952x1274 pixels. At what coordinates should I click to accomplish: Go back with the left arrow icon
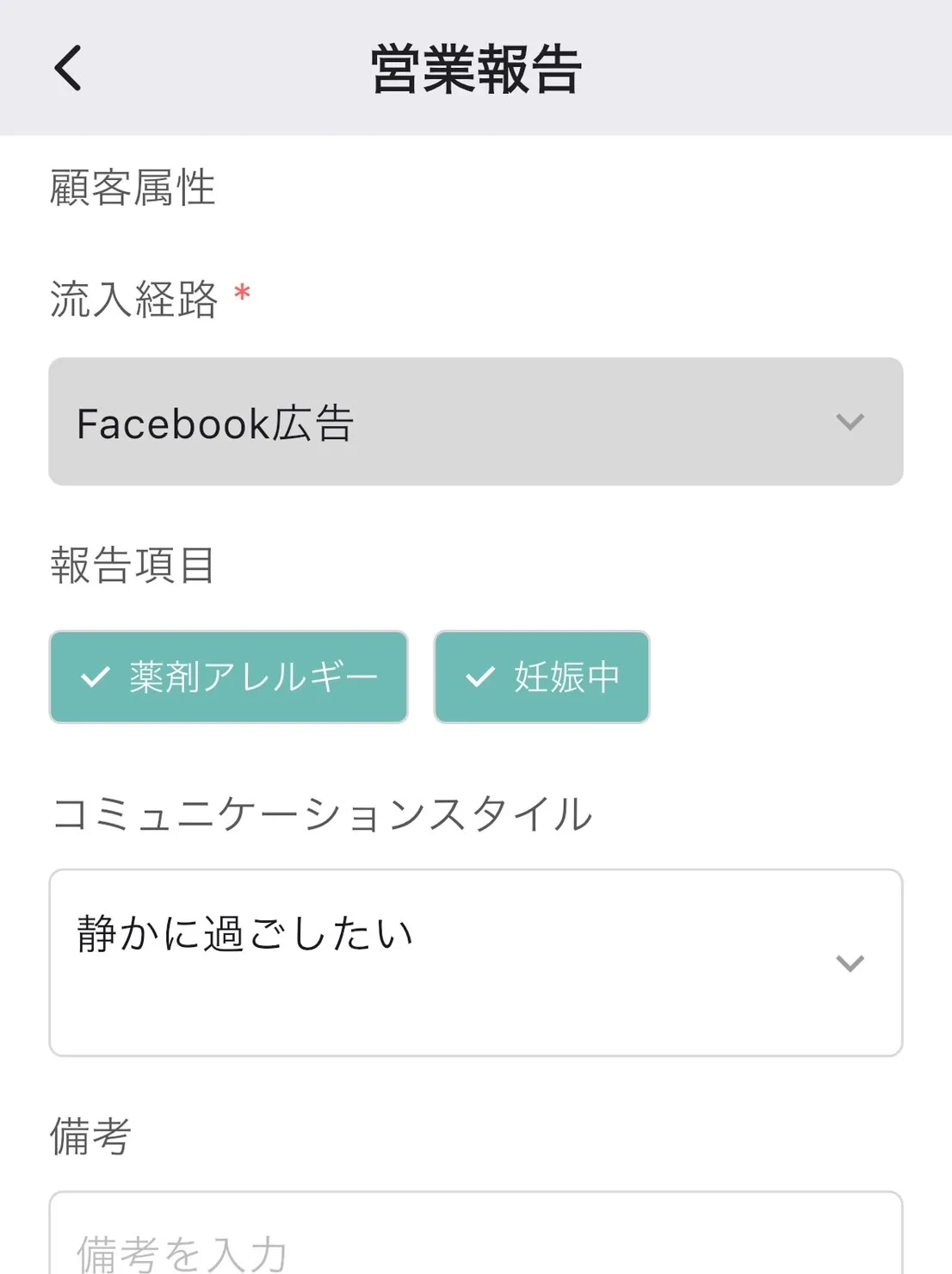(68, 68)
